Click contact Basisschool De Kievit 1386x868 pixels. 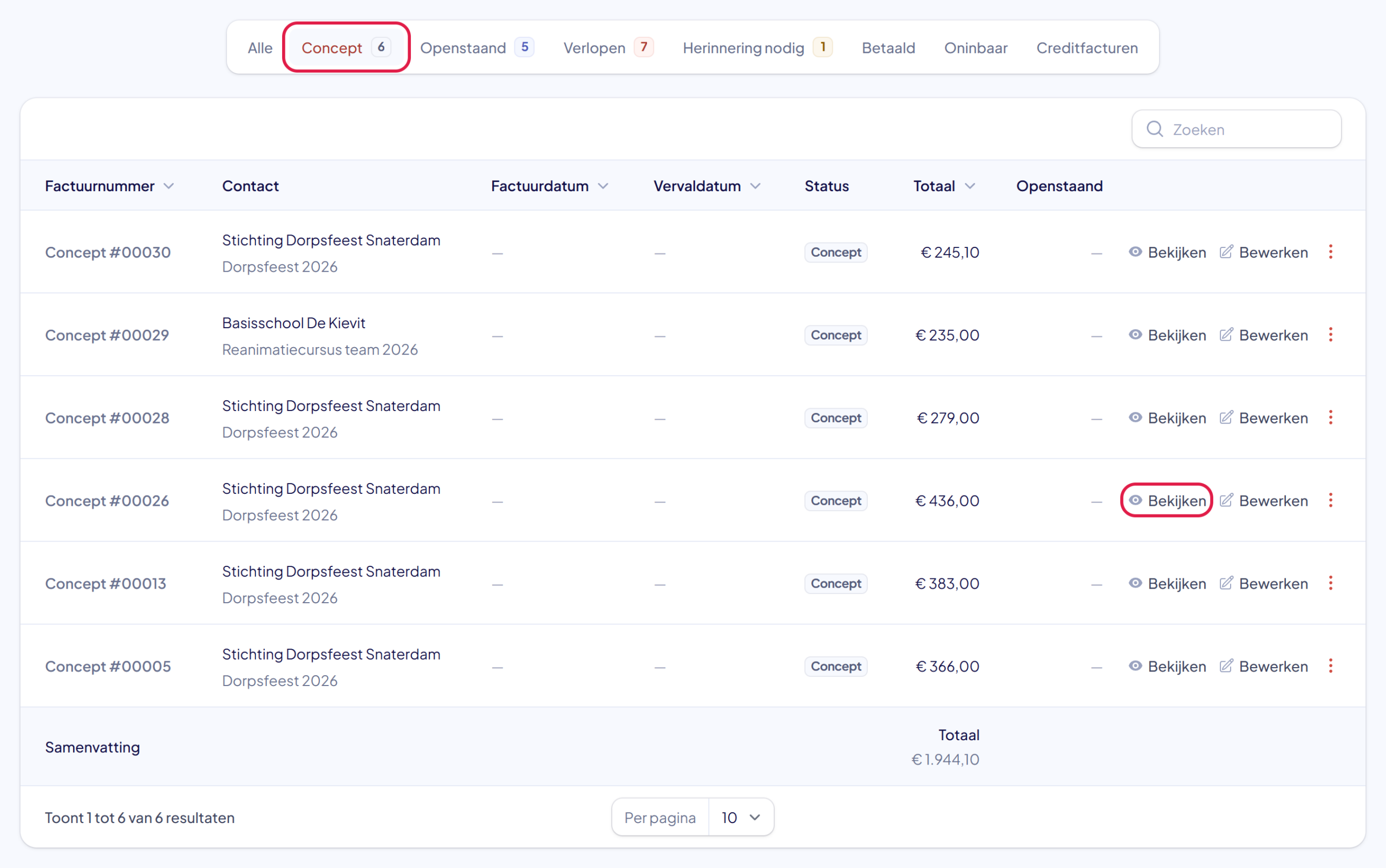[293, 323]
